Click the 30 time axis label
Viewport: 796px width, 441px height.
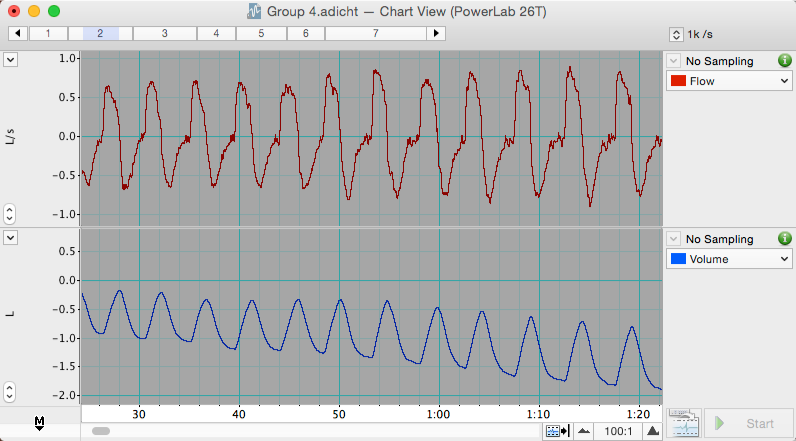point(139,415)
